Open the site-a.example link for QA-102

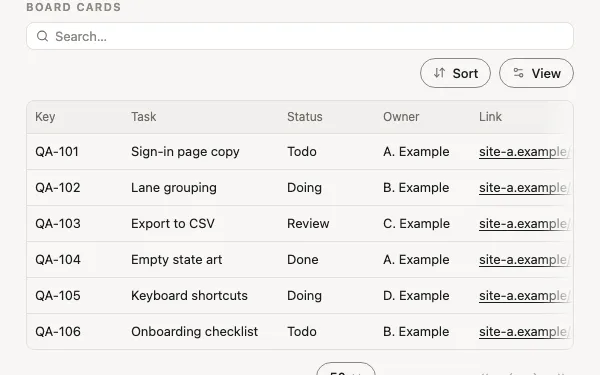(x=525, y=188)
